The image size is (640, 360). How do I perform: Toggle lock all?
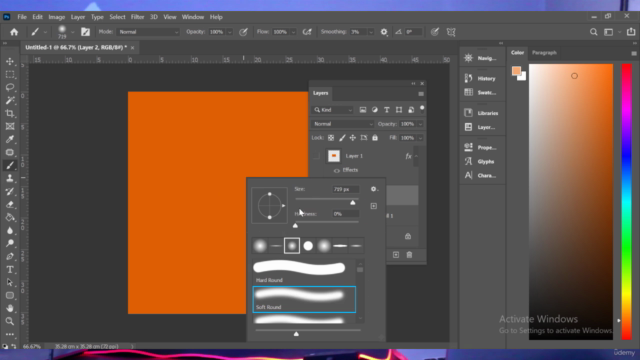pyautogui.click(x=375, y=138)
